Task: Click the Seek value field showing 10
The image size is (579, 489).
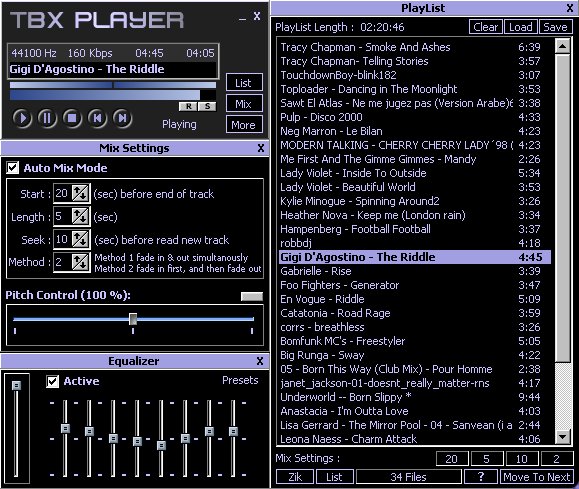Action: 63,239
